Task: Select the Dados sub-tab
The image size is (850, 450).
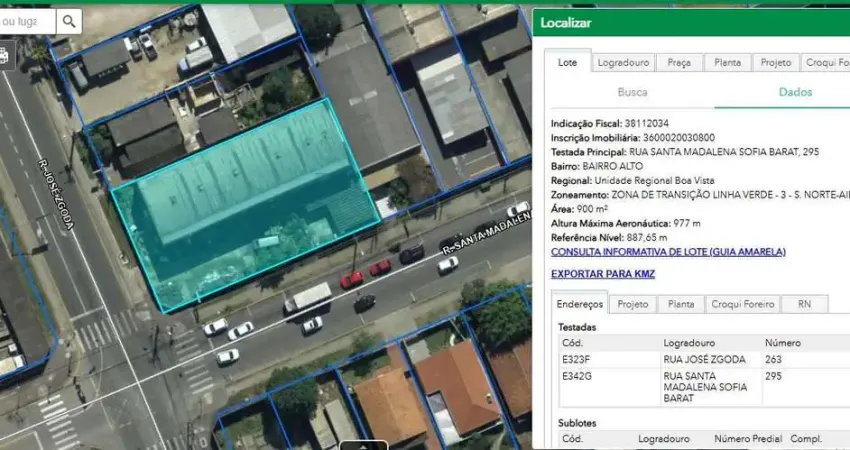Action: coord(795,92)
